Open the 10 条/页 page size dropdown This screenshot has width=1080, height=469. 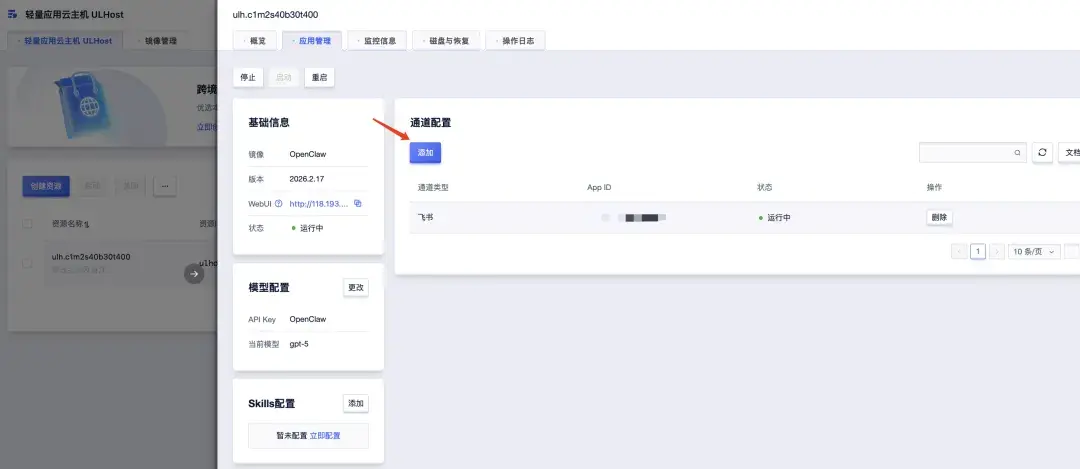click(x=1034, y=251)
